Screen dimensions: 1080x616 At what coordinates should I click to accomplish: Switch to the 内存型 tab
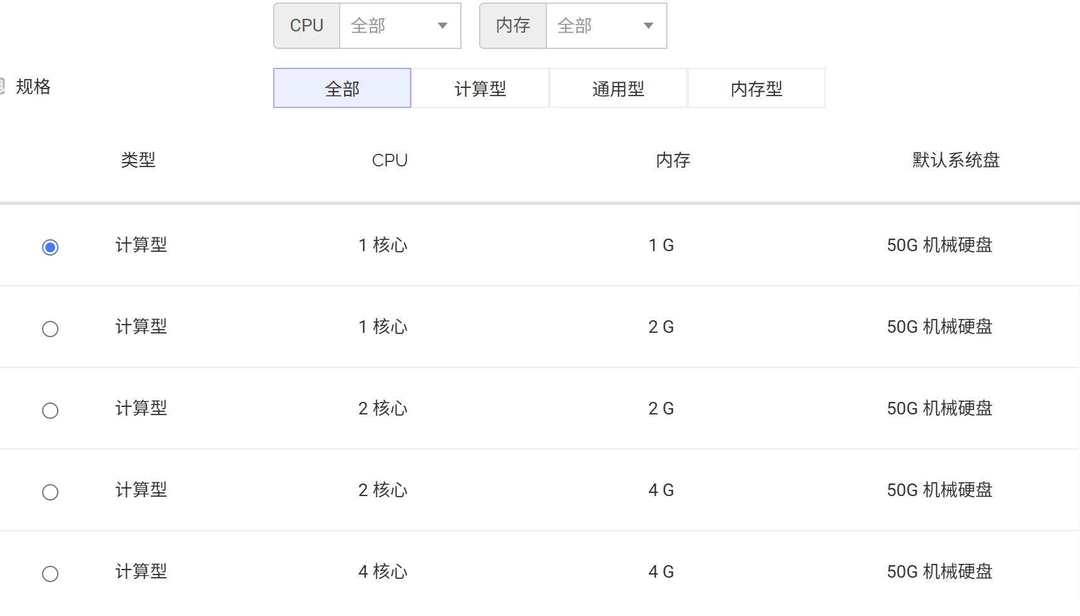click(756, 88)
